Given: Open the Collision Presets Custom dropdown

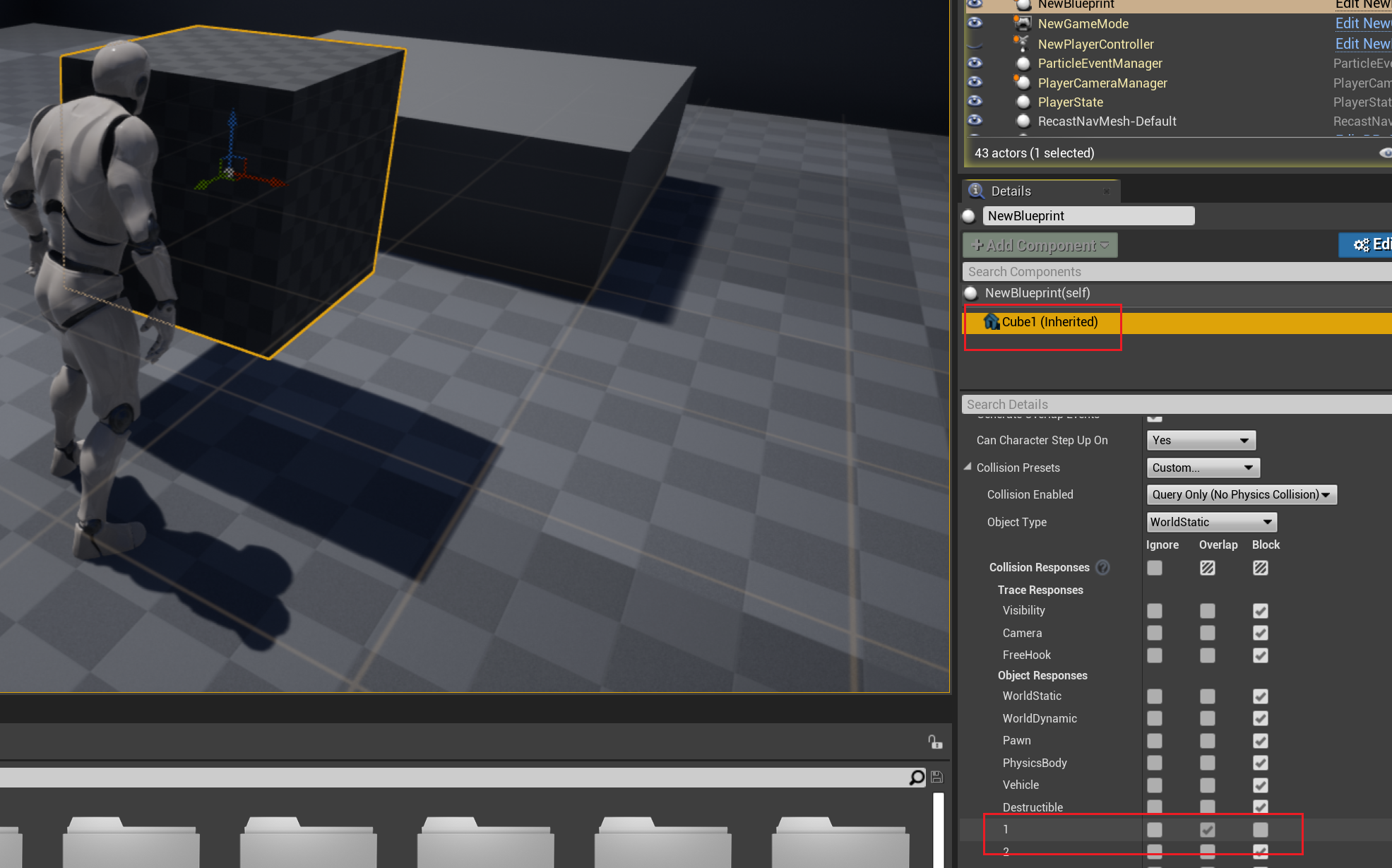Looking at the screenshot, I should [1203, 468].
